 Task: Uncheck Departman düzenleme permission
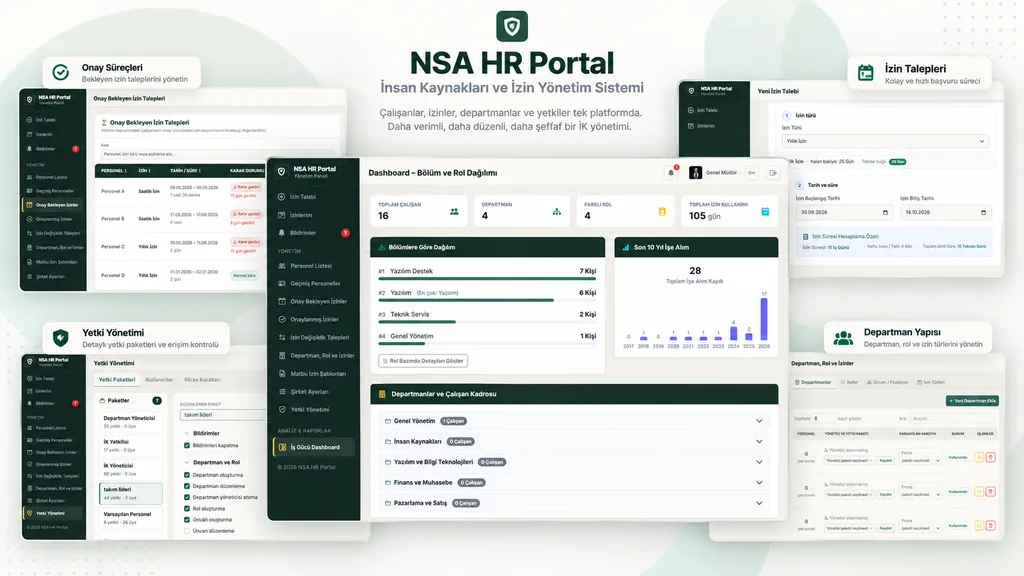tap(187, 486)
